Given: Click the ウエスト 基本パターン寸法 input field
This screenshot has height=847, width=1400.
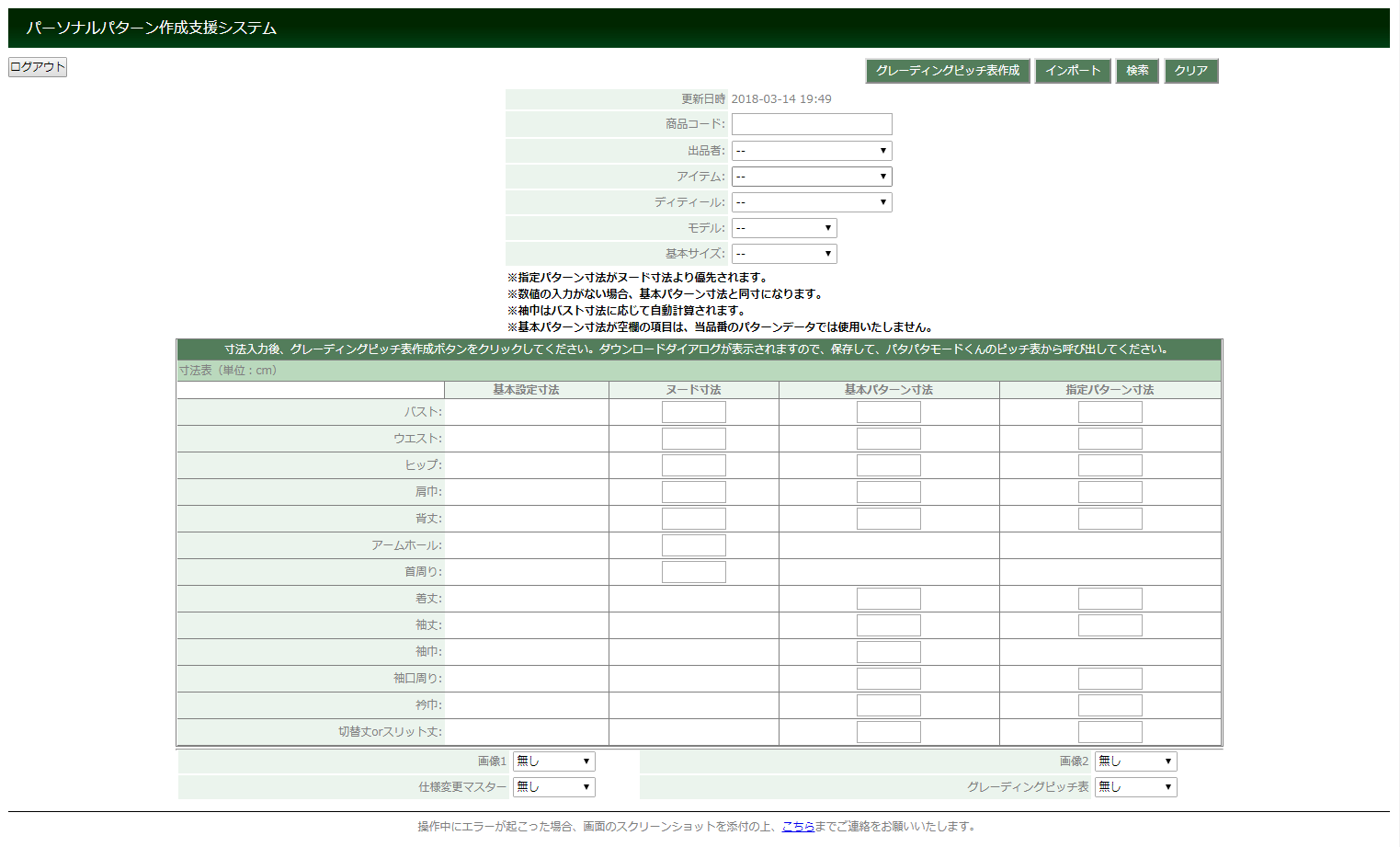Looking at the screenshot, I should (888, 439).
